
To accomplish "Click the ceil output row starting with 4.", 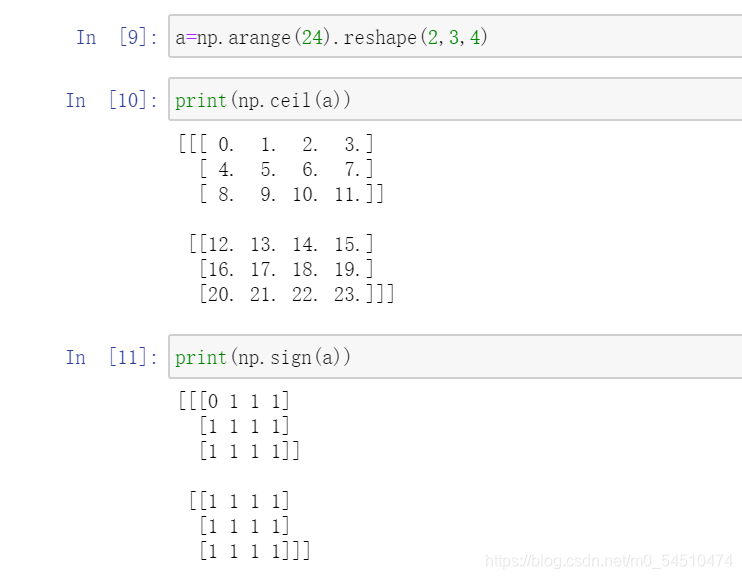I will (x=287, y=169).
